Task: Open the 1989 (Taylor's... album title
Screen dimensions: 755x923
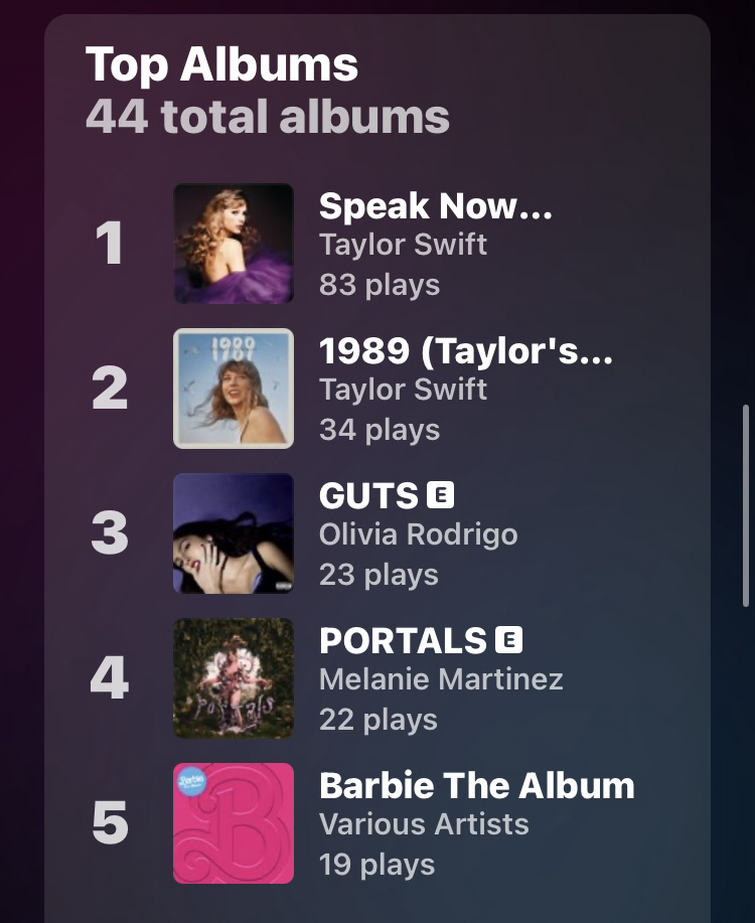Action: (466, 351)
